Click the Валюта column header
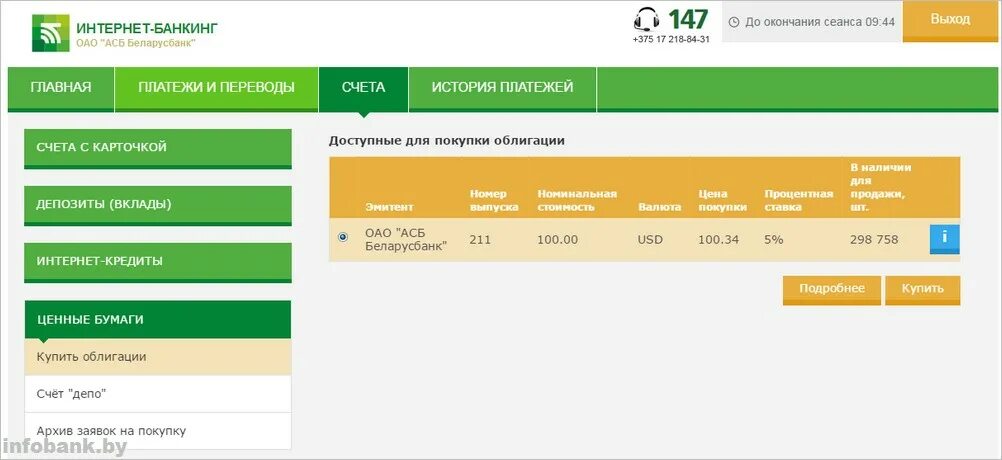This screenshot has width=1002, height=460. [659, 207]
